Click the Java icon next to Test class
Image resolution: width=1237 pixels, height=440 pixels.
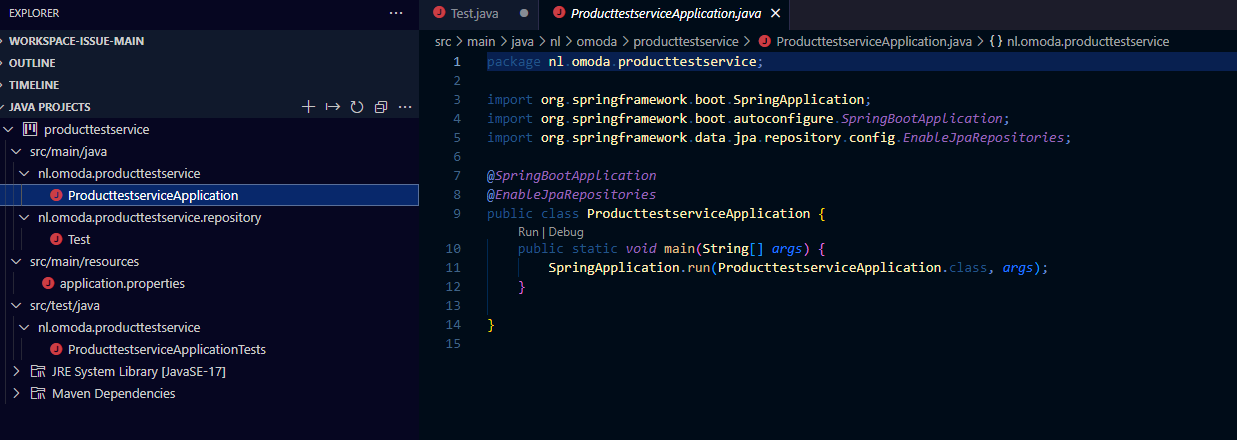click(56, 239)
